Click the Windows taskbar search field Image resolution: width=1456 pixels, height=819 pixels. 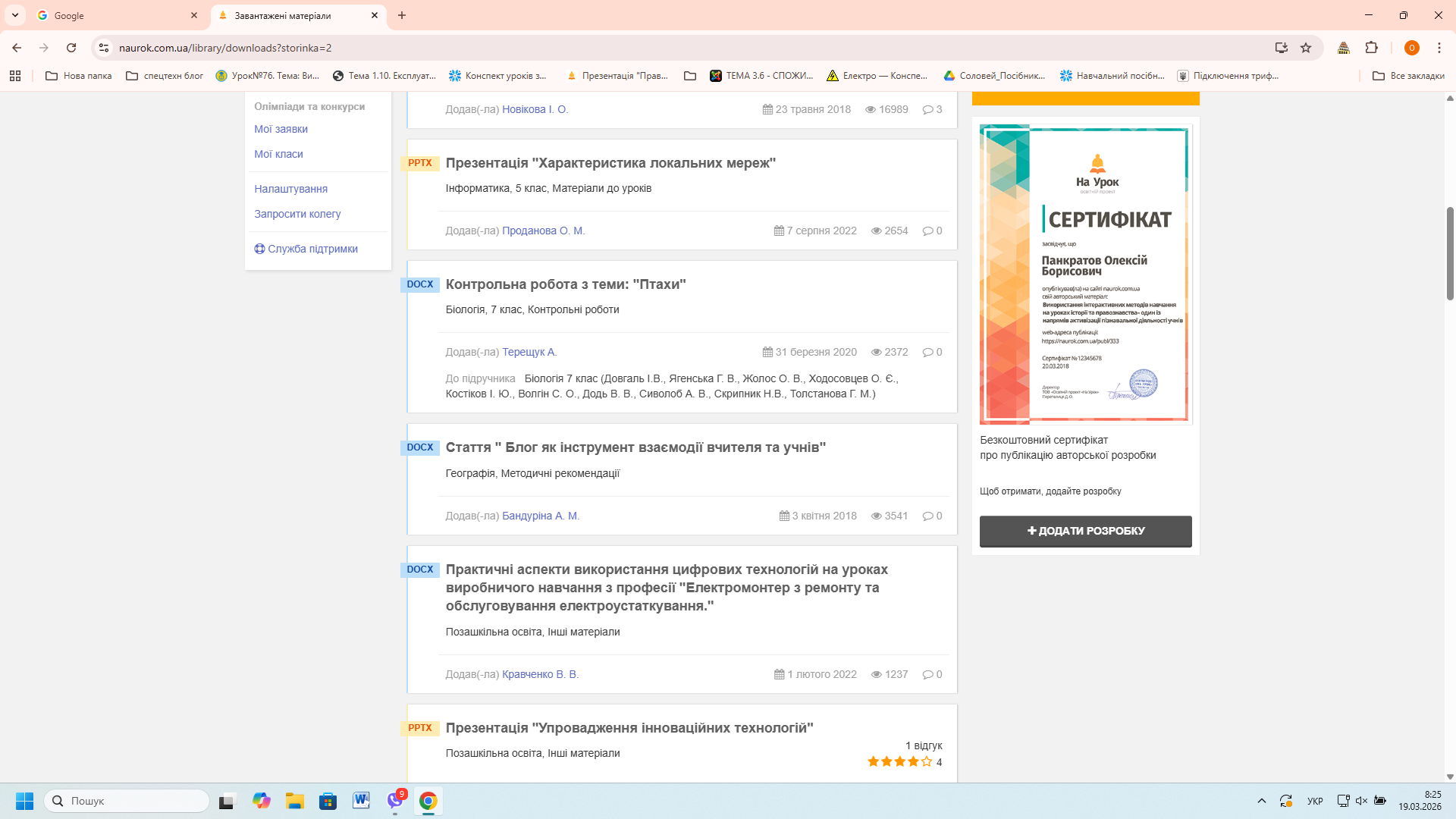(127, 801)
